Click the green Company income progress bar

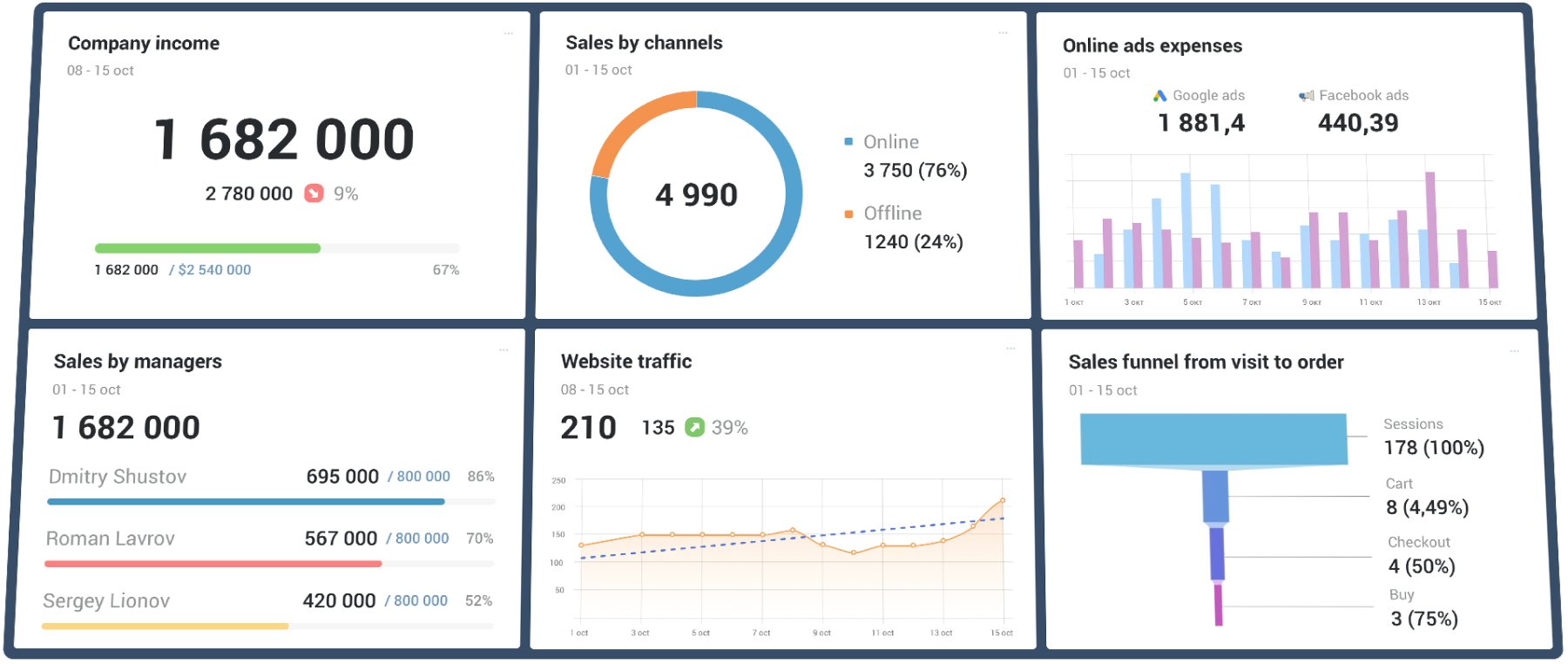(207, 248)
